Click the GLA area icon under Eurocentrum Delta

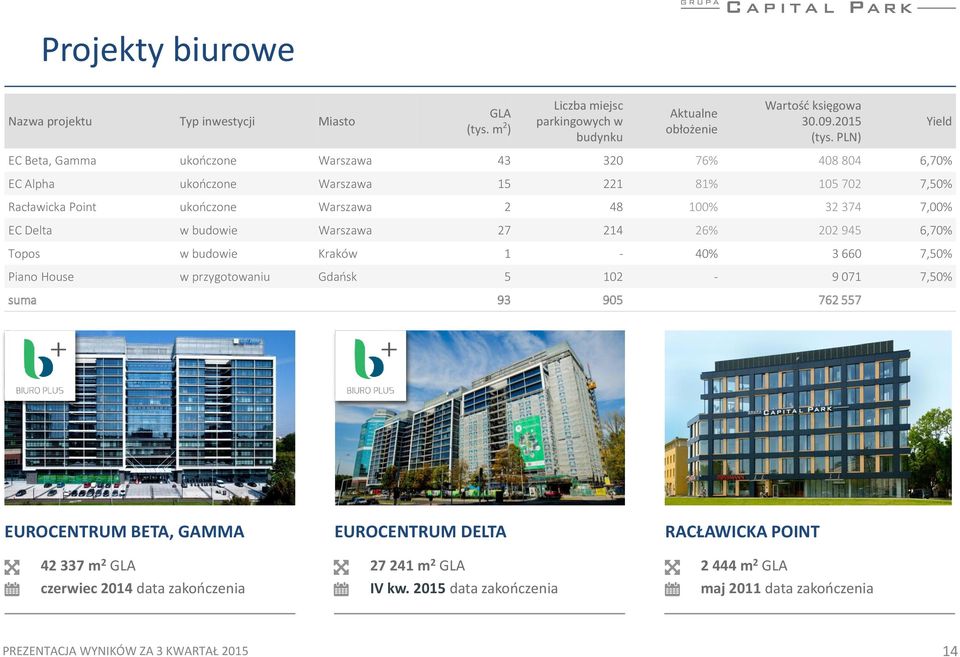[x=342, y=567]
